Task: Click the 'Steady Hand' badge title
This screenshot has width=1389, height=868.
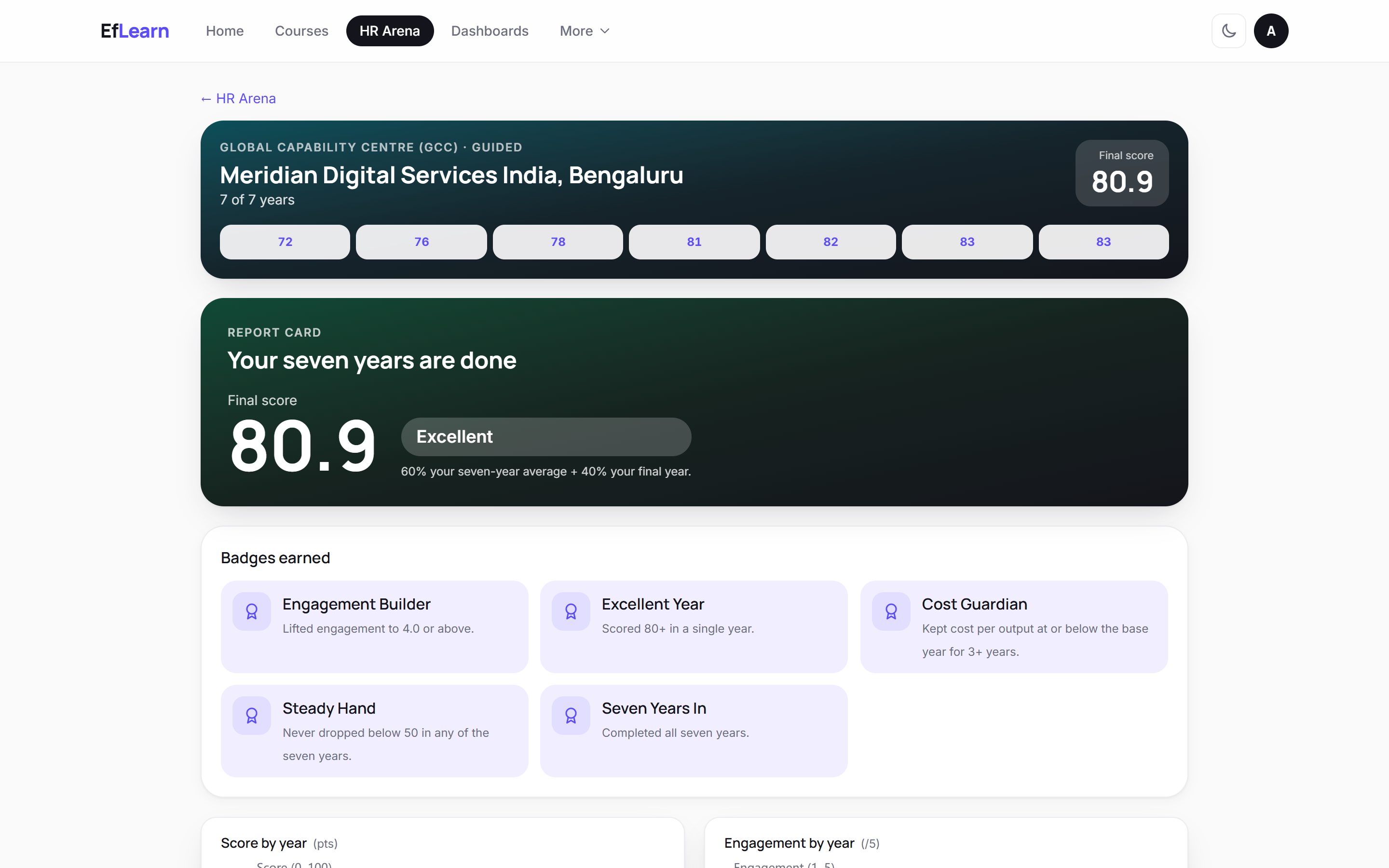Action: 329,708
